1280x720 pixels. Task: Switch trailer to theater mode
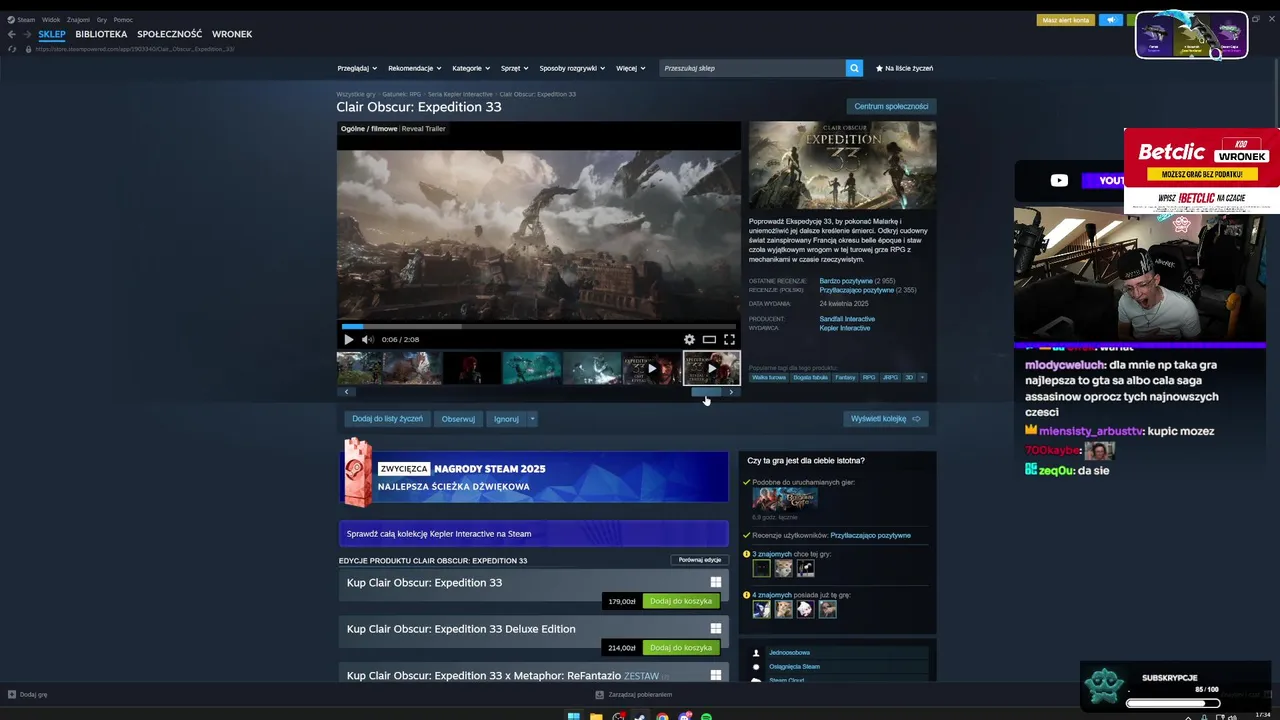tap(709, 340)
